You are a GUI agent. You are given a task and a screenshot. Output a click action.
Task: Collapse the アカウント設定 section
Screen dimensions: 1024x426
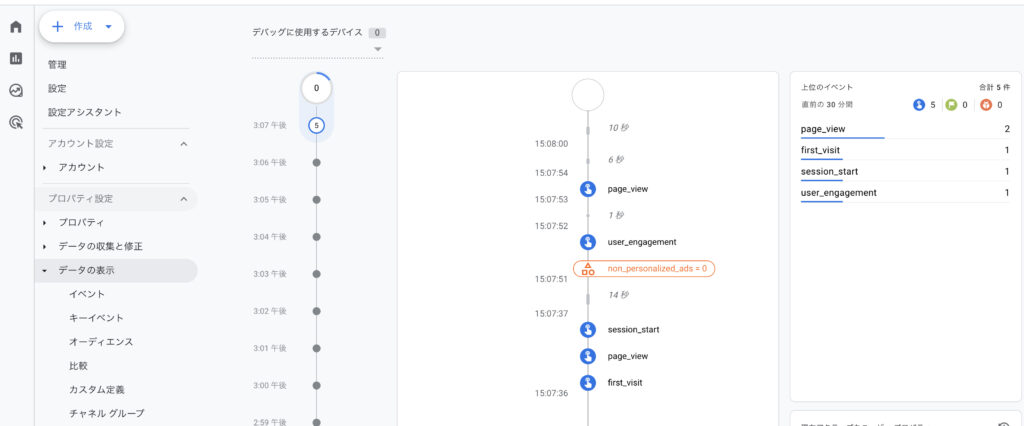183,144
